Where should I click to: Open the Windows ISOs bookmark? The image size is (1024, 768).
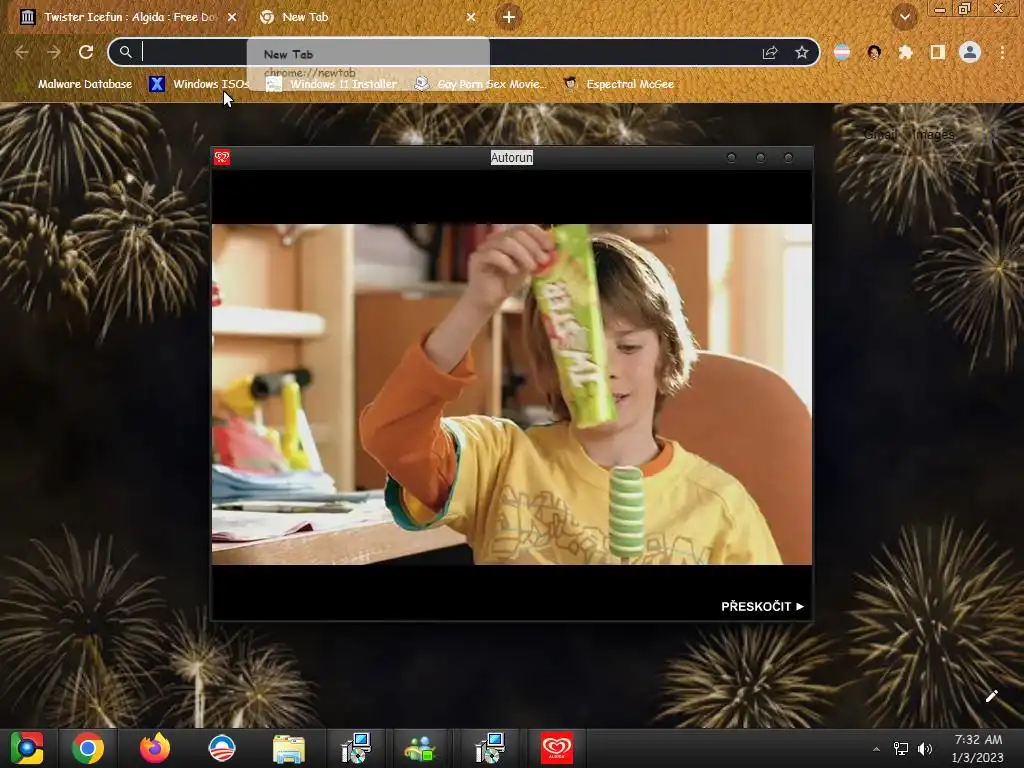coord(200,84)
